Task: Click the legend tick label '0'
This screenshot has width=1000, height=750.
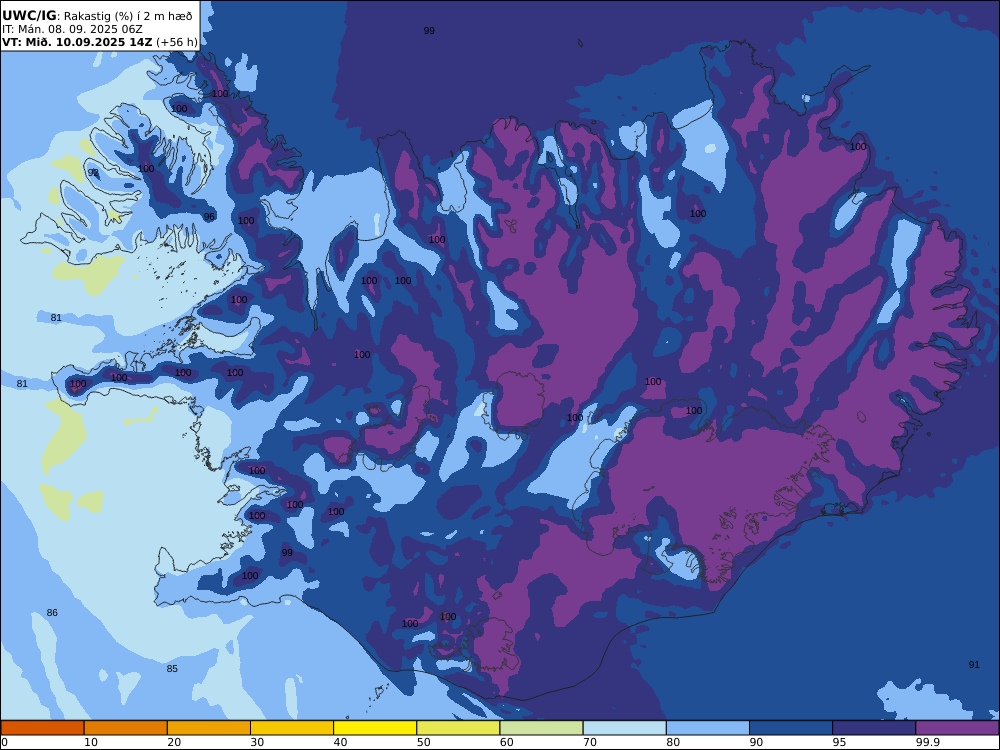Action: [x=4, y=742]
